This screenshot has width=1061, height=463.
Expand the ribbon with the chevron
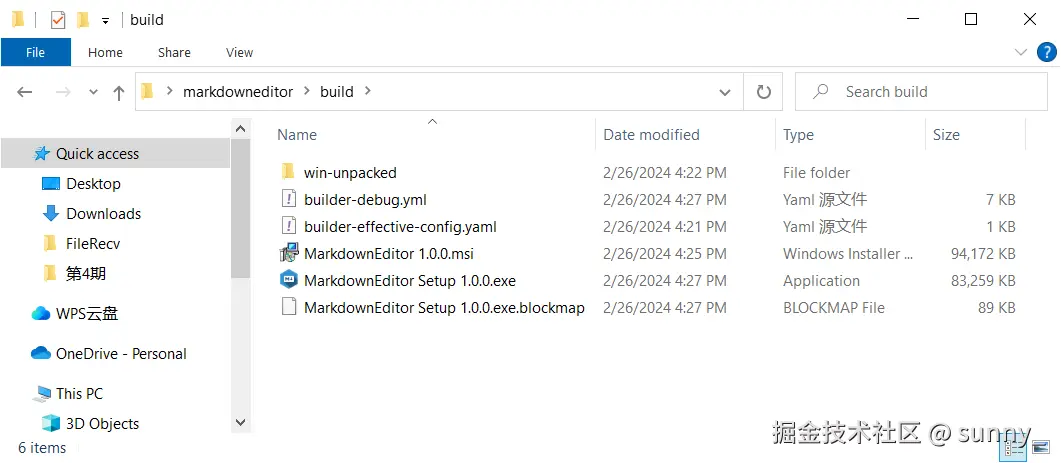1021,52
